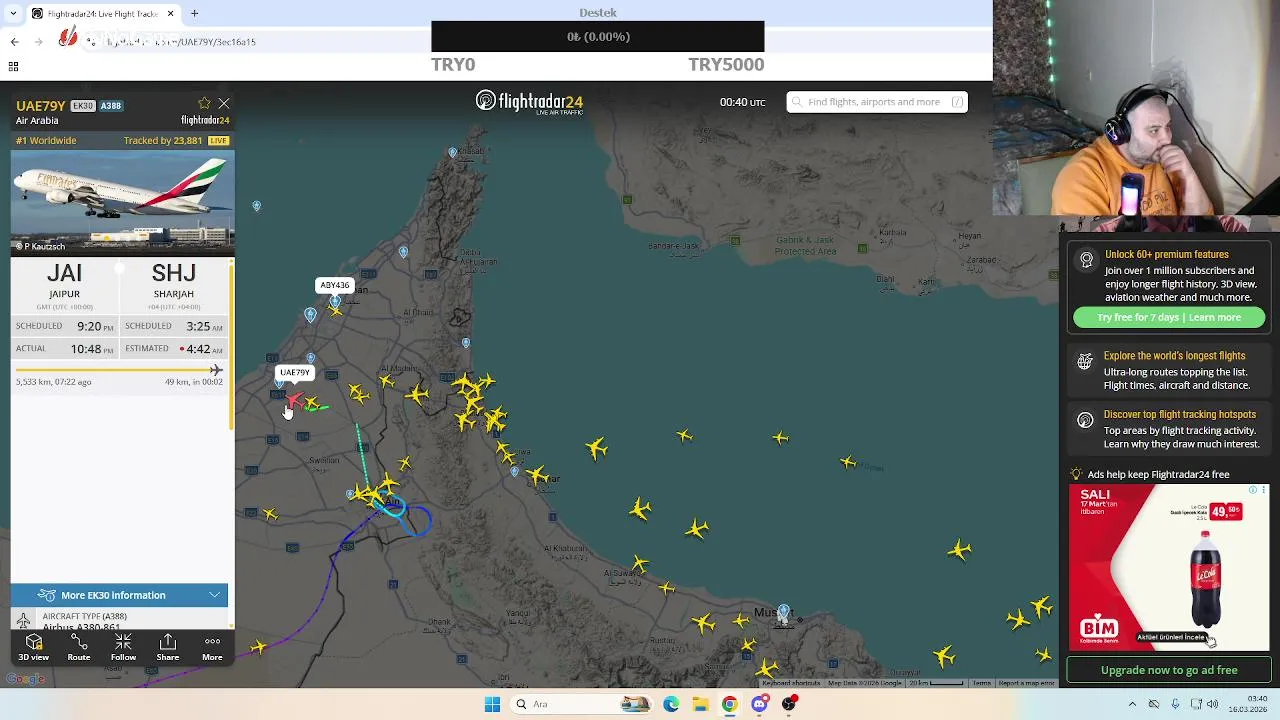Open the ad info icon on BIM advertisement

click(x=1253, y=490)
